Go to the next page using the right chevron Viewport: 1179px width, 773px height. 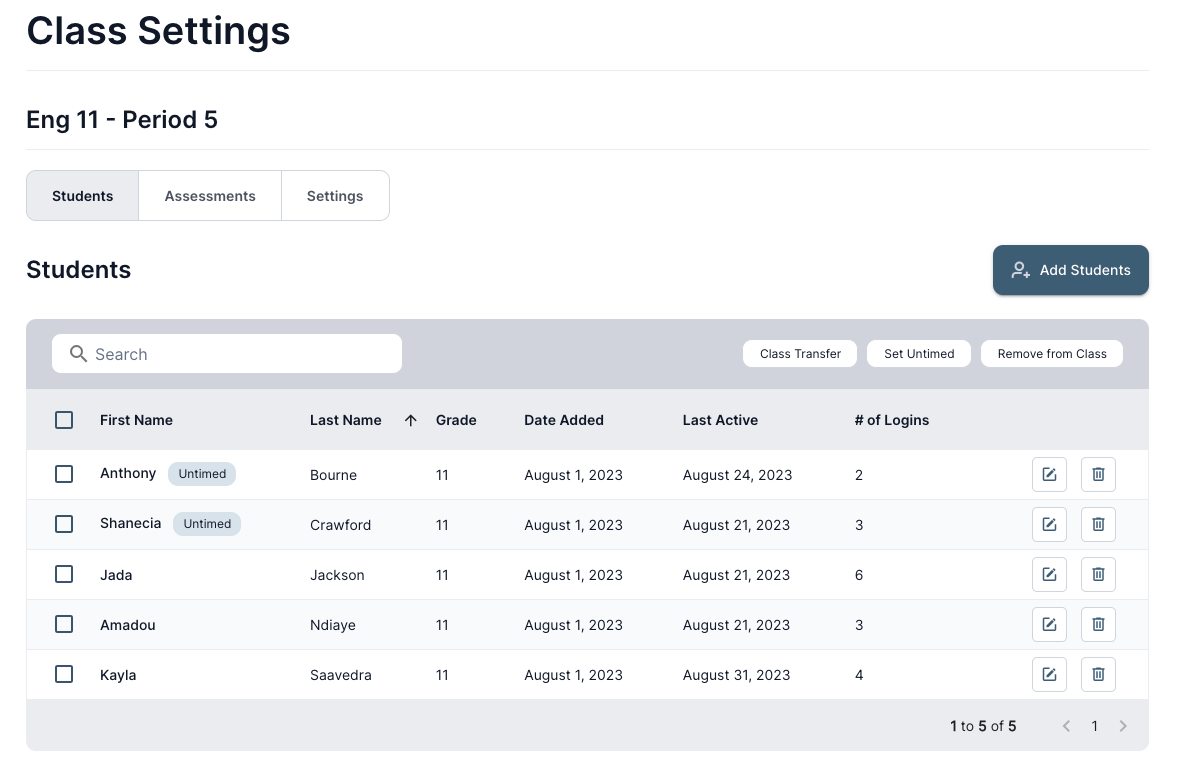(1123, 727)
